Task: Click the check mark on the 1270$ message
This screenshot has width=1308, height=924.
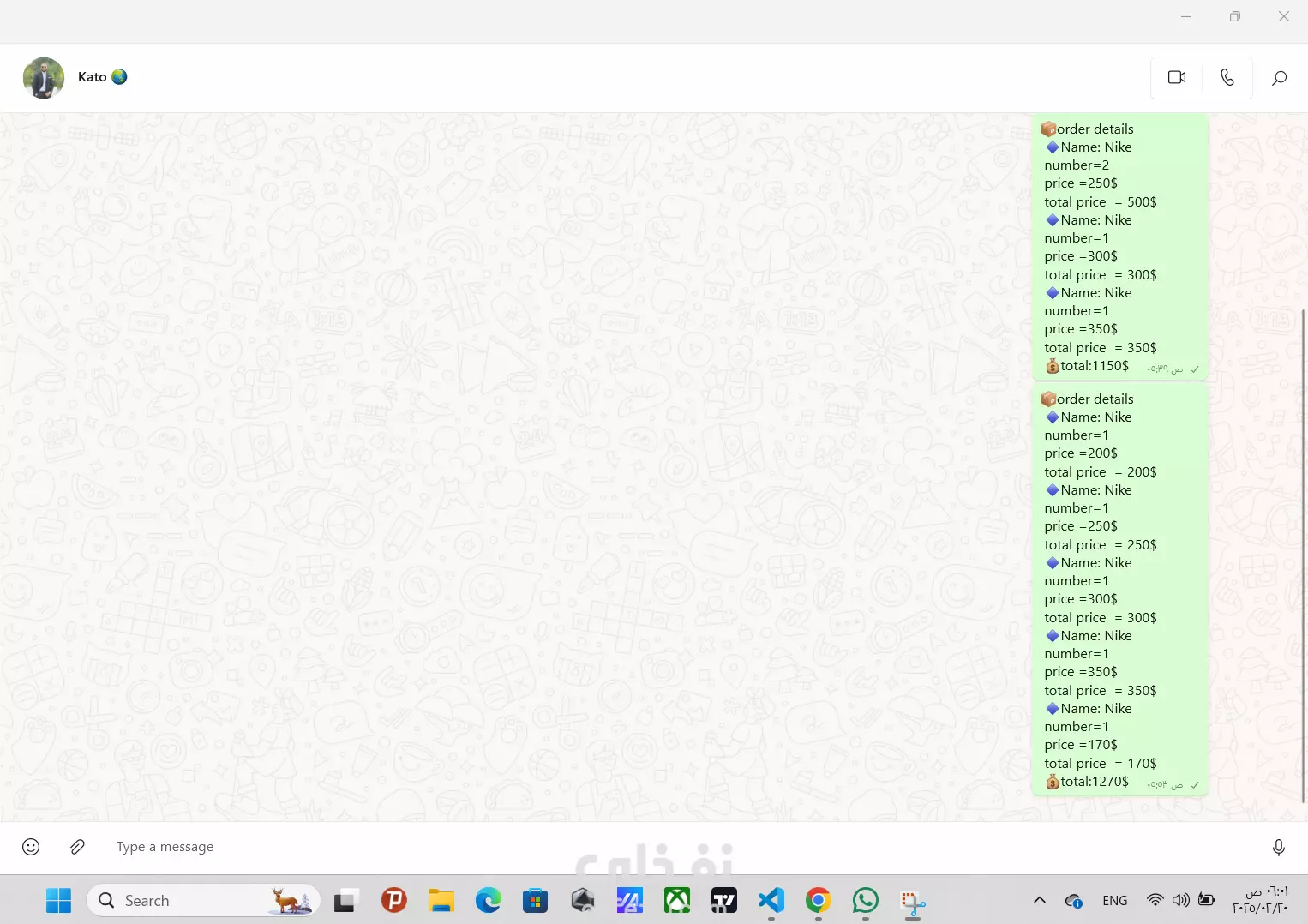Action: point(1195,785)
